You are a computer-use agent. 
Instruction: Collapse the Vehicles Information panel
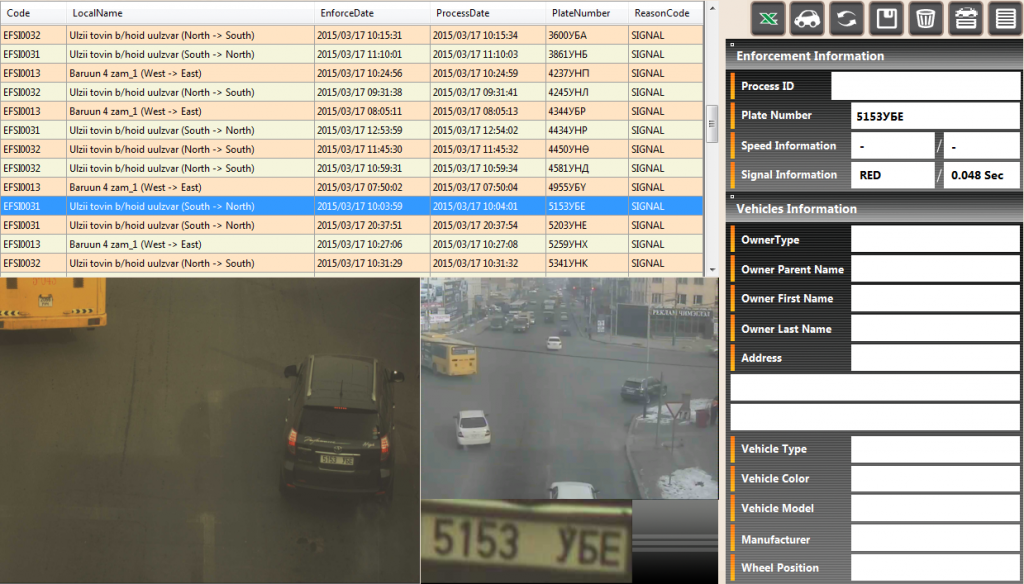pyautogui.click(x=733, y=199)
